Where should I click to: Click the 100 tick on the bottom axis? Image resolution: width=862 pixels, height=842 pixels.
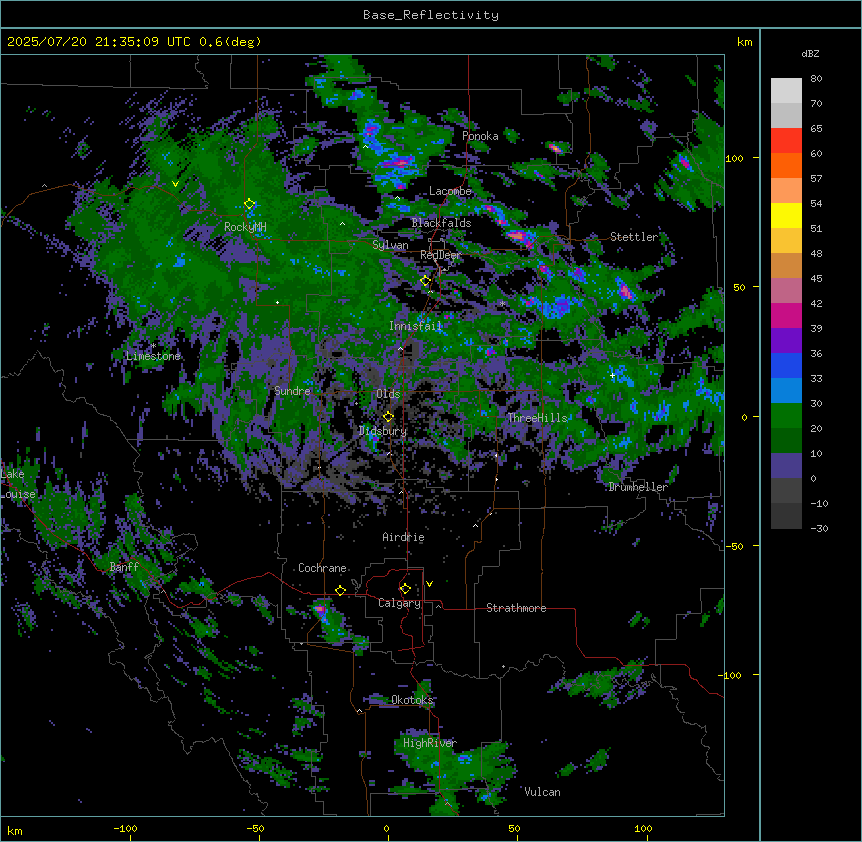coord(643,828)
